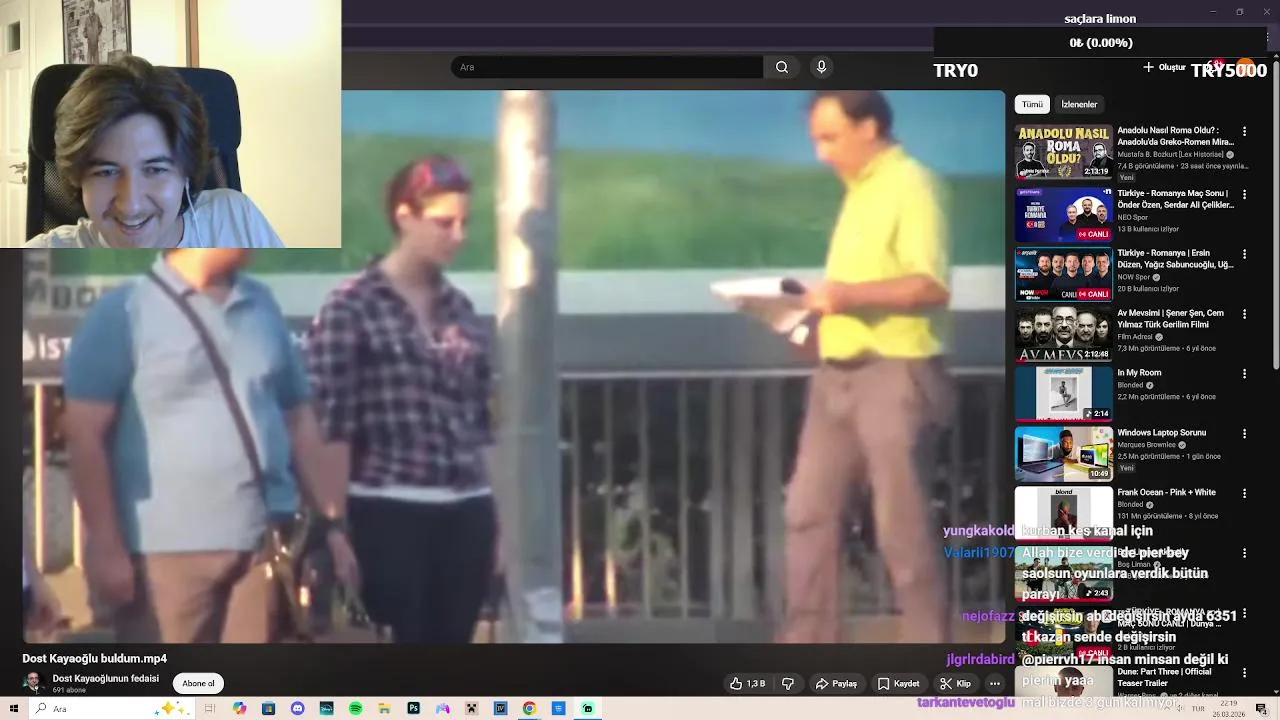Click the Abone ol subscribe button

[198, 684]
